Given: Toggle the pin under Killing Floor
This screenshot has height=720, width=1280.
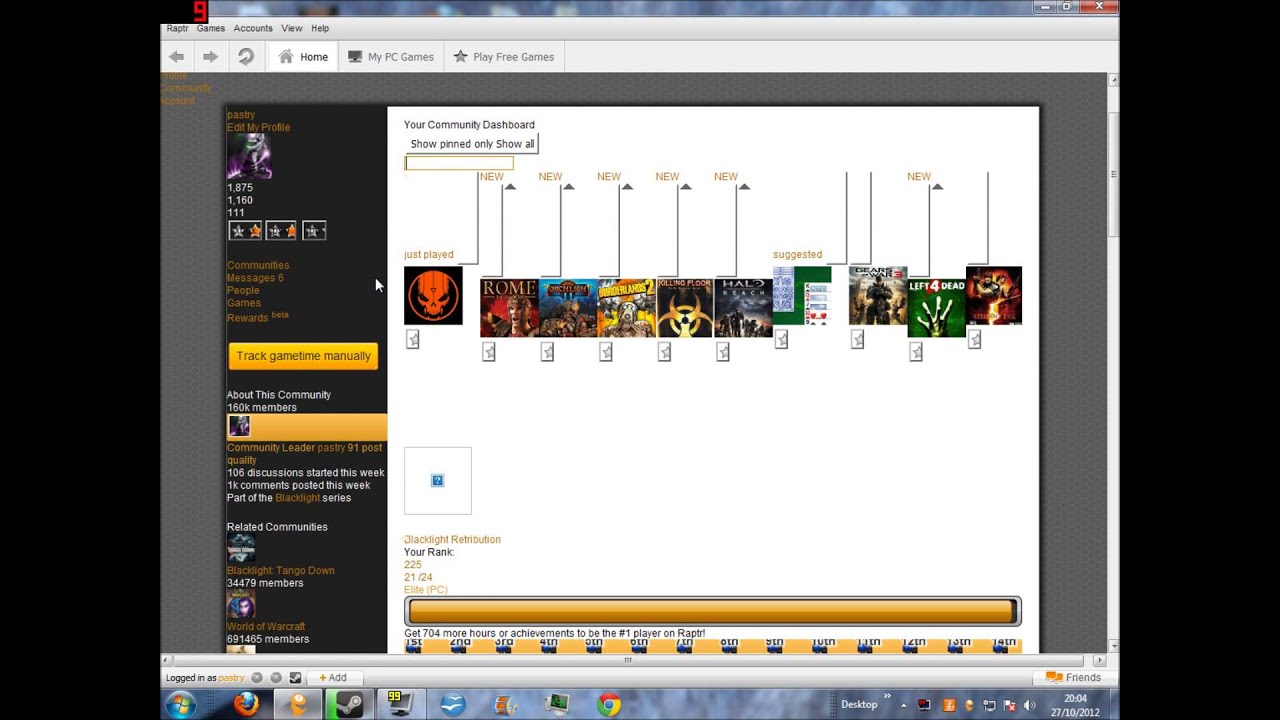Looking at the screenshot, I should (664, 352).
